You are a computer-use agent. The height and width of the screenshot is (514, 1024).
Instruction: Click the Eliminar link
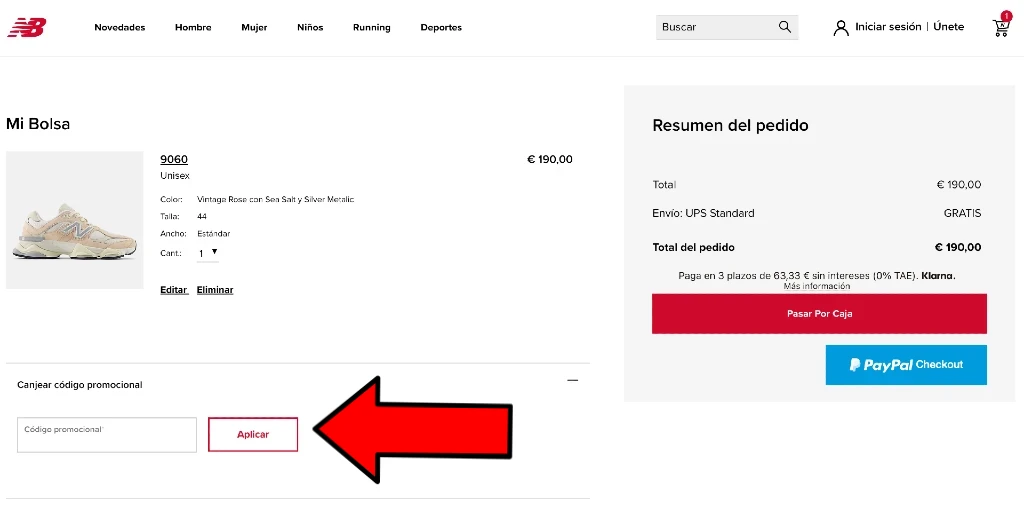[x=215, y=290]
